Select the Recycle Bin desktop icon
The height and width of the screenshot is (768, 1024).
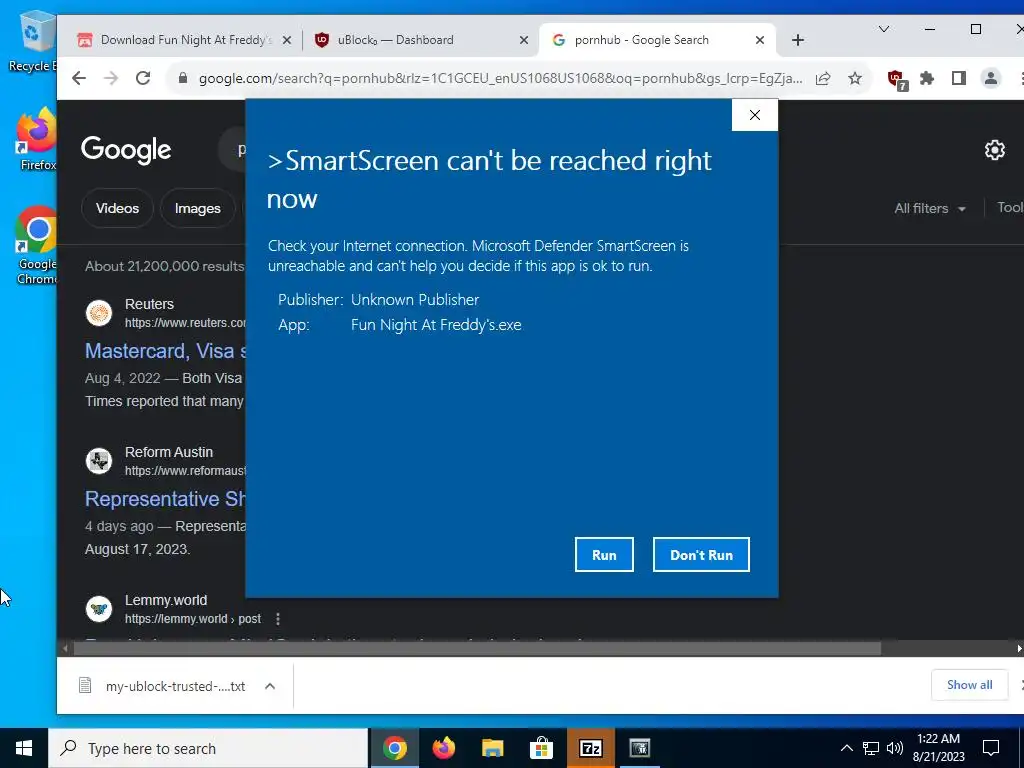[x=33, y=42]
